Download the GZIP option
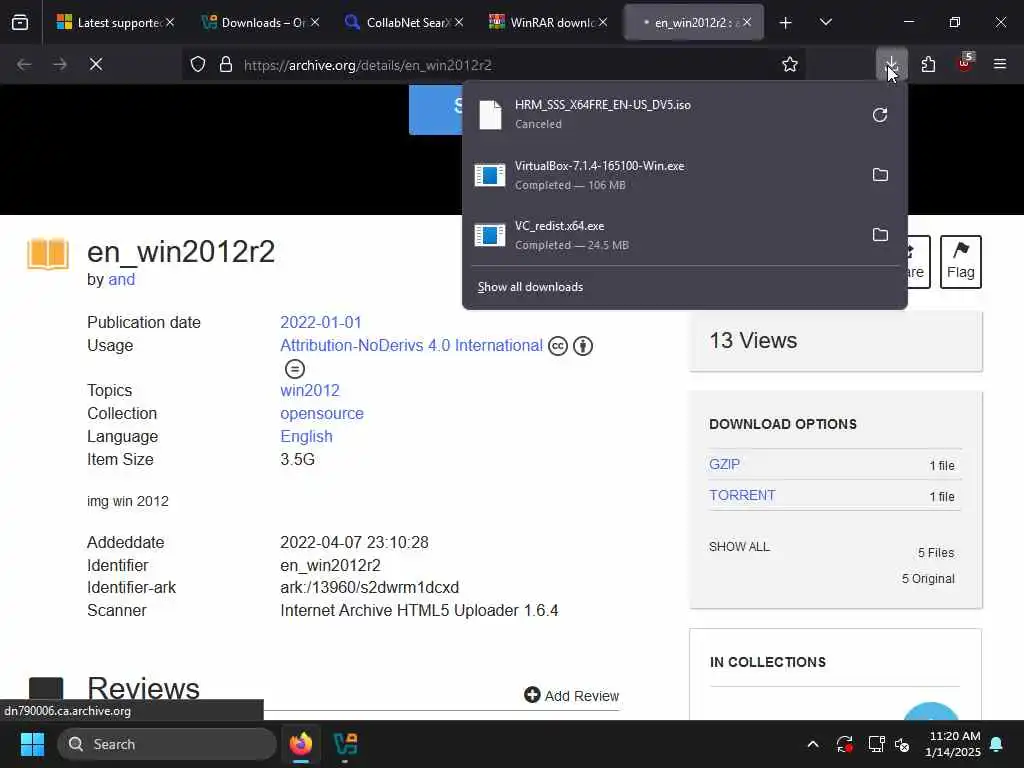Screen dimensions: 1024x768 point(724,464)
